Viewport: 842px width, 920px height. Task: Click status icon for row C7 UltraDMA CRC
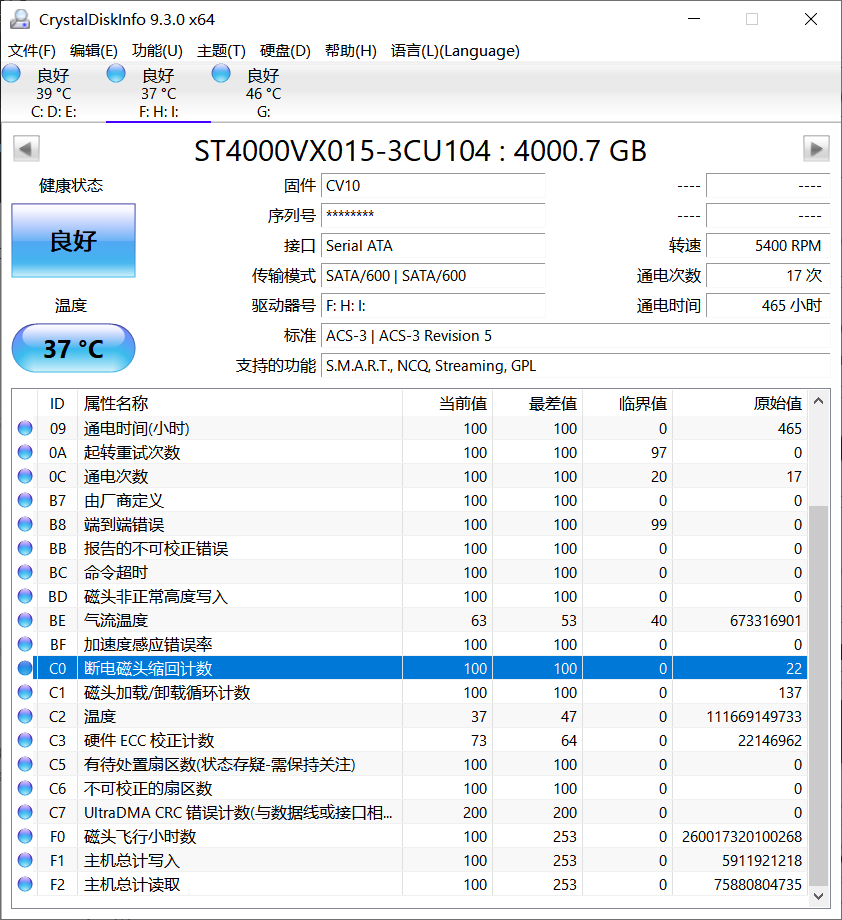25,812
